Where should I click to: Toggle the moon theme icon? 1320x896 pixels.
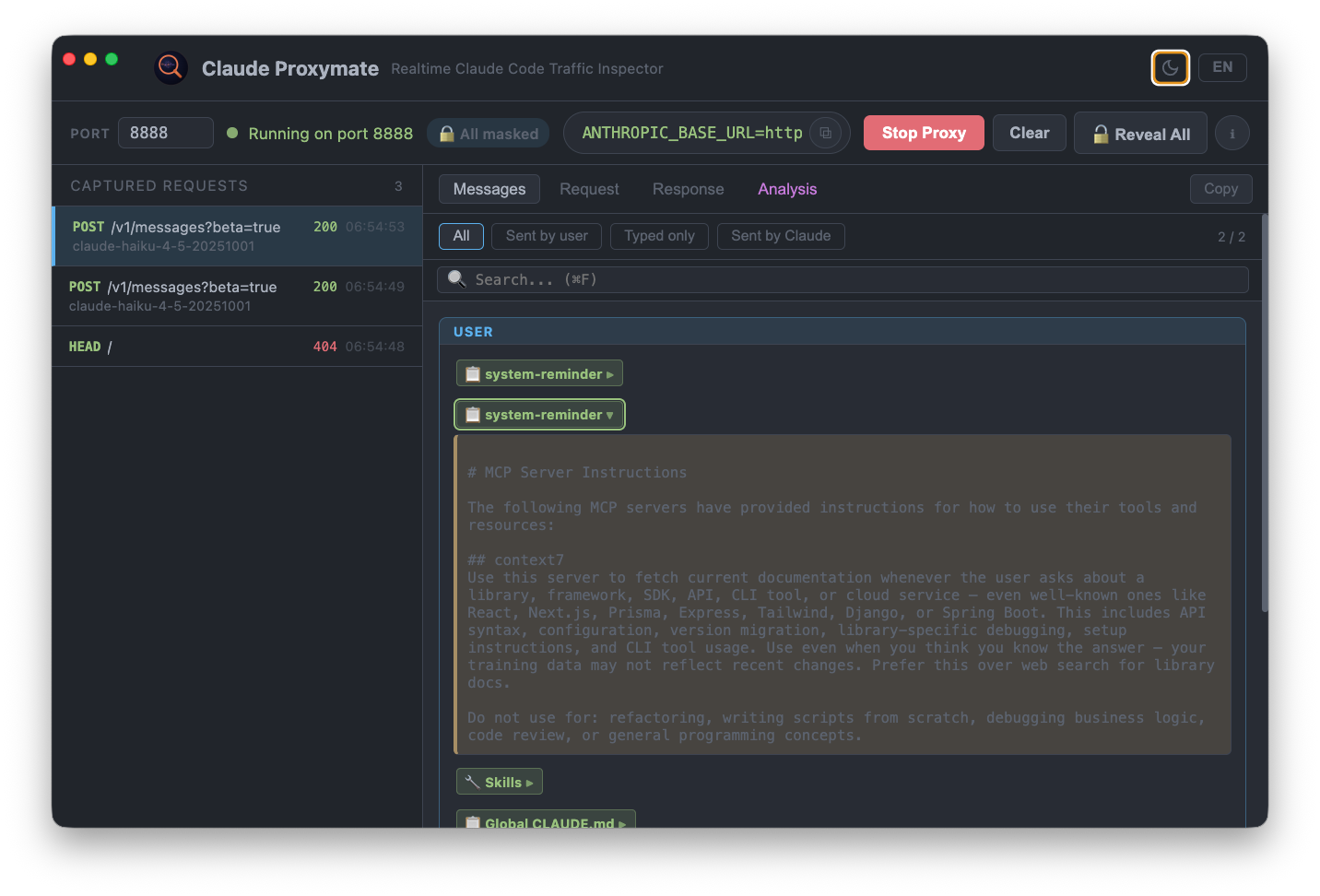[x=1171, y=67]
